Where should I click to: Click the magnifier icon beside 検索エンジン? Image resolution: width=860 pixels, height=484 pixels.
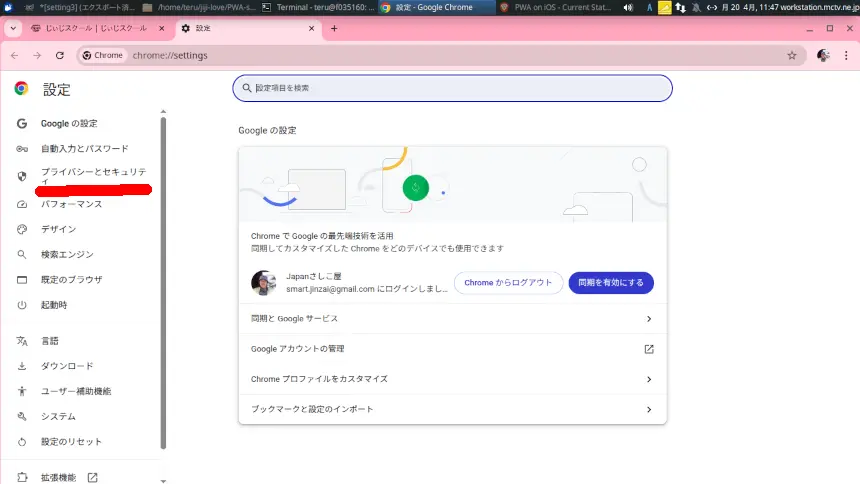[22, 255]
